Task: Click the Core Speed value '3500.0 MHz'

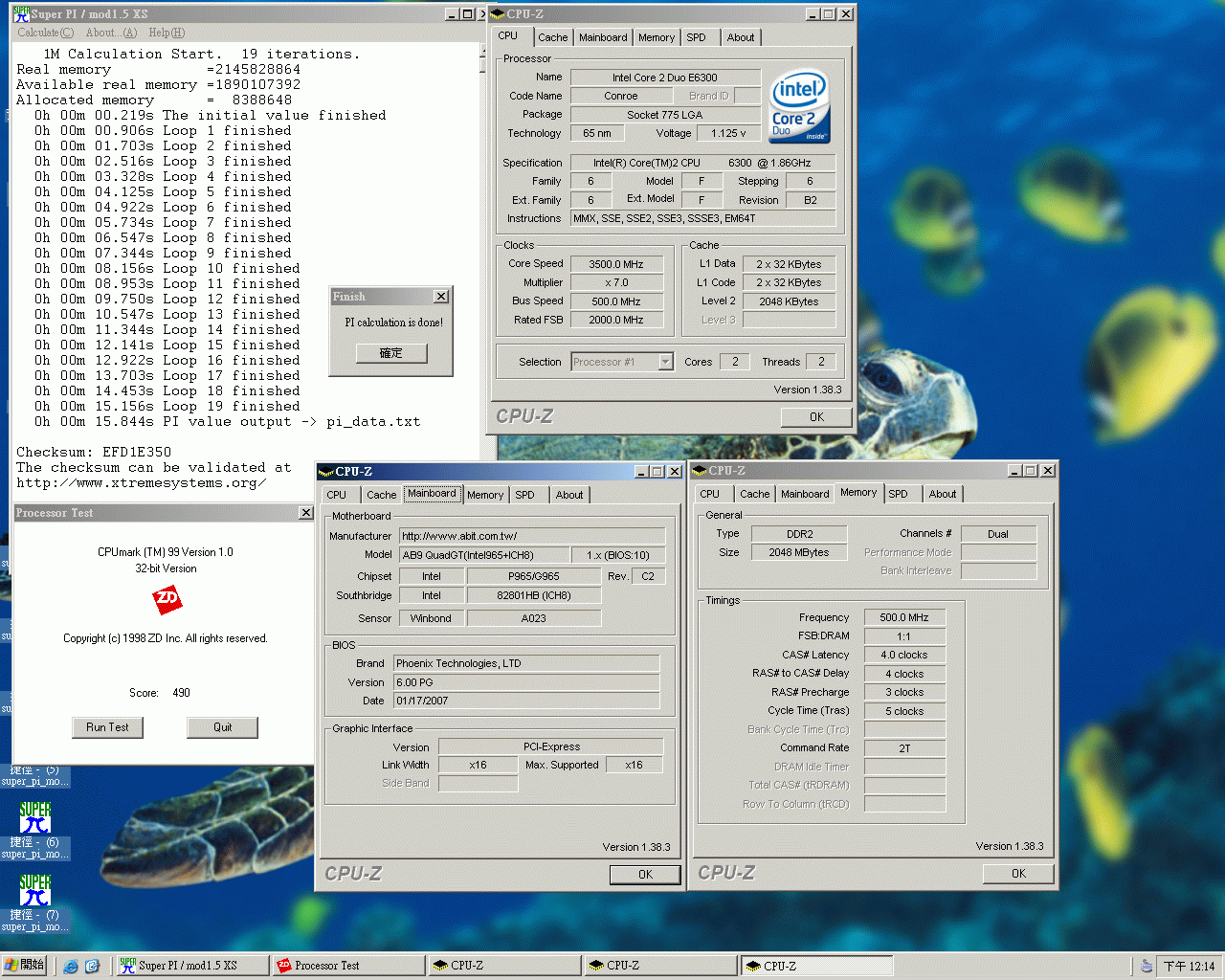Action: click(x=616, y=264)
